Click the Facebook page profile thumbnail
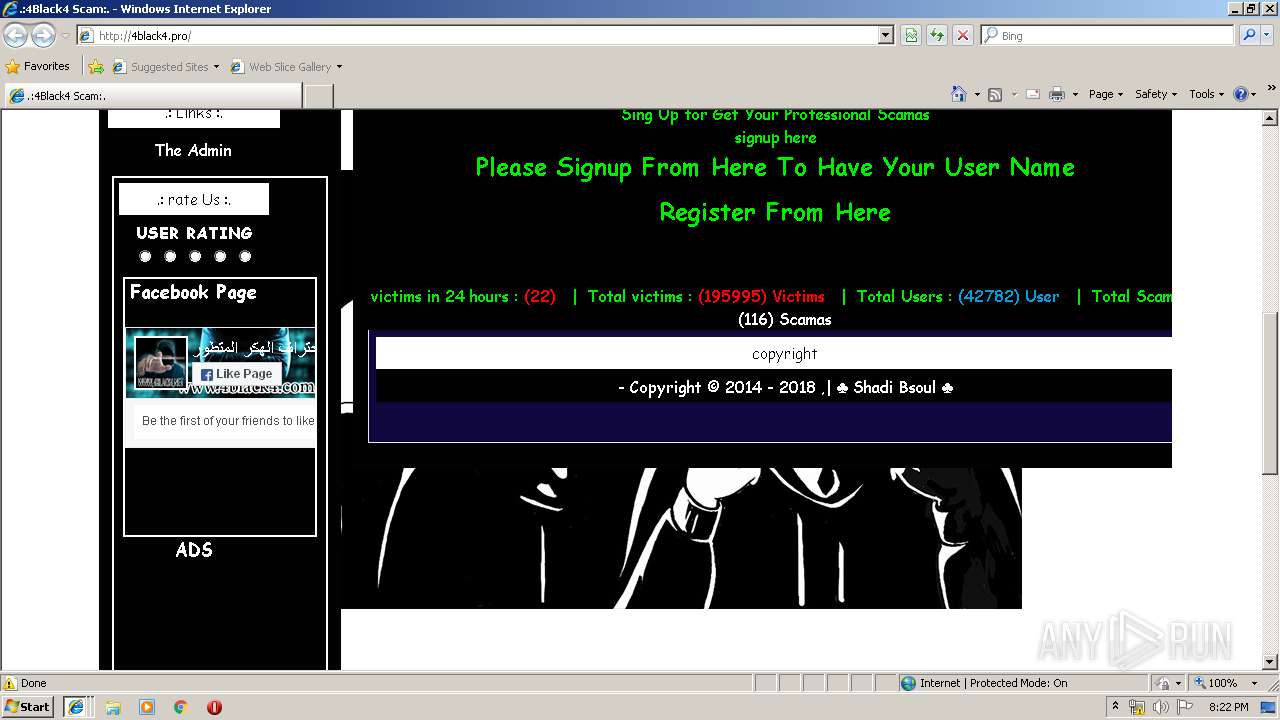Viewport: 1280px width, 720px height. 160,363
